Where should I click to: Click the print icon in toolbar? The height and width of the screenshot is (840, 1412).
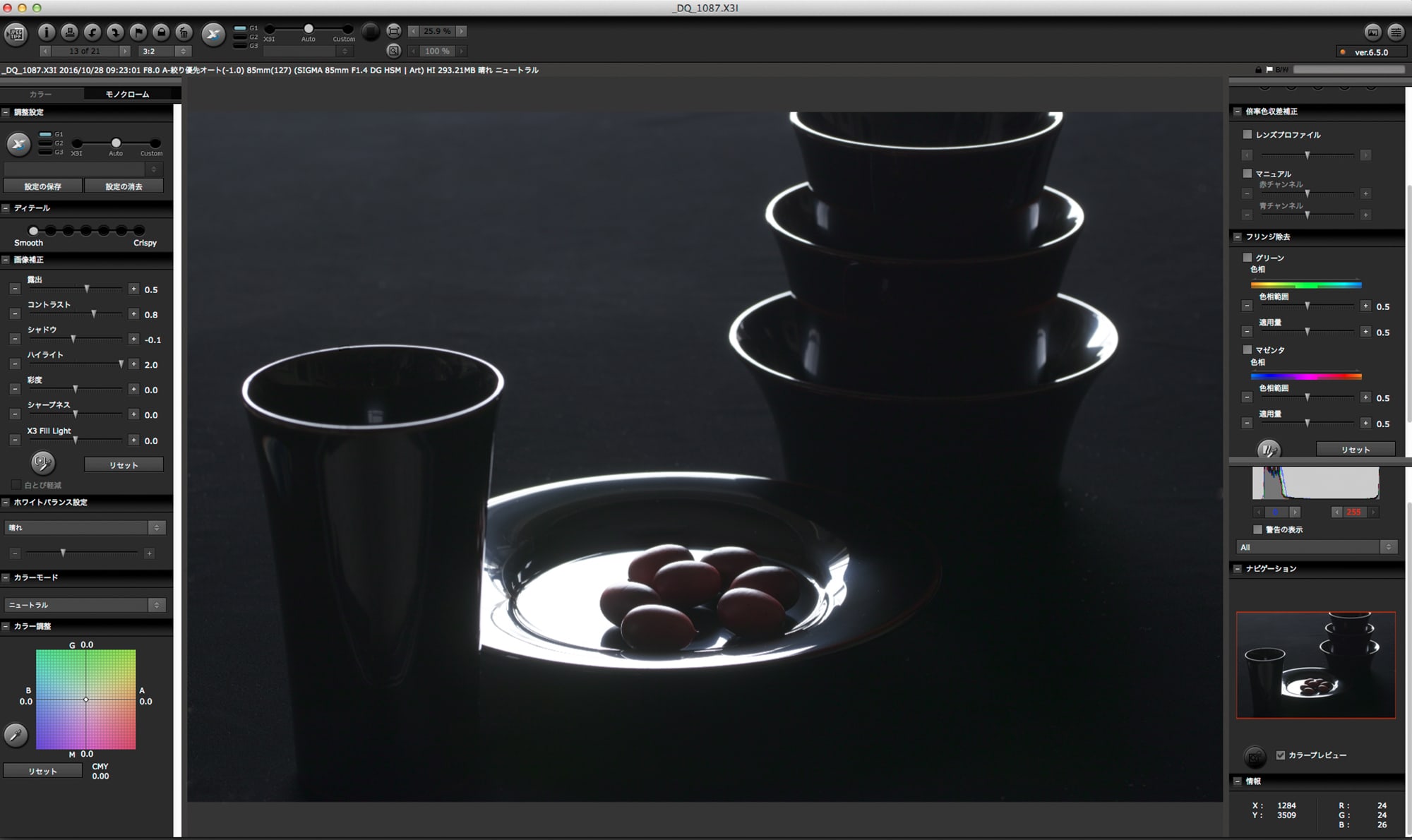pos(69,32)
